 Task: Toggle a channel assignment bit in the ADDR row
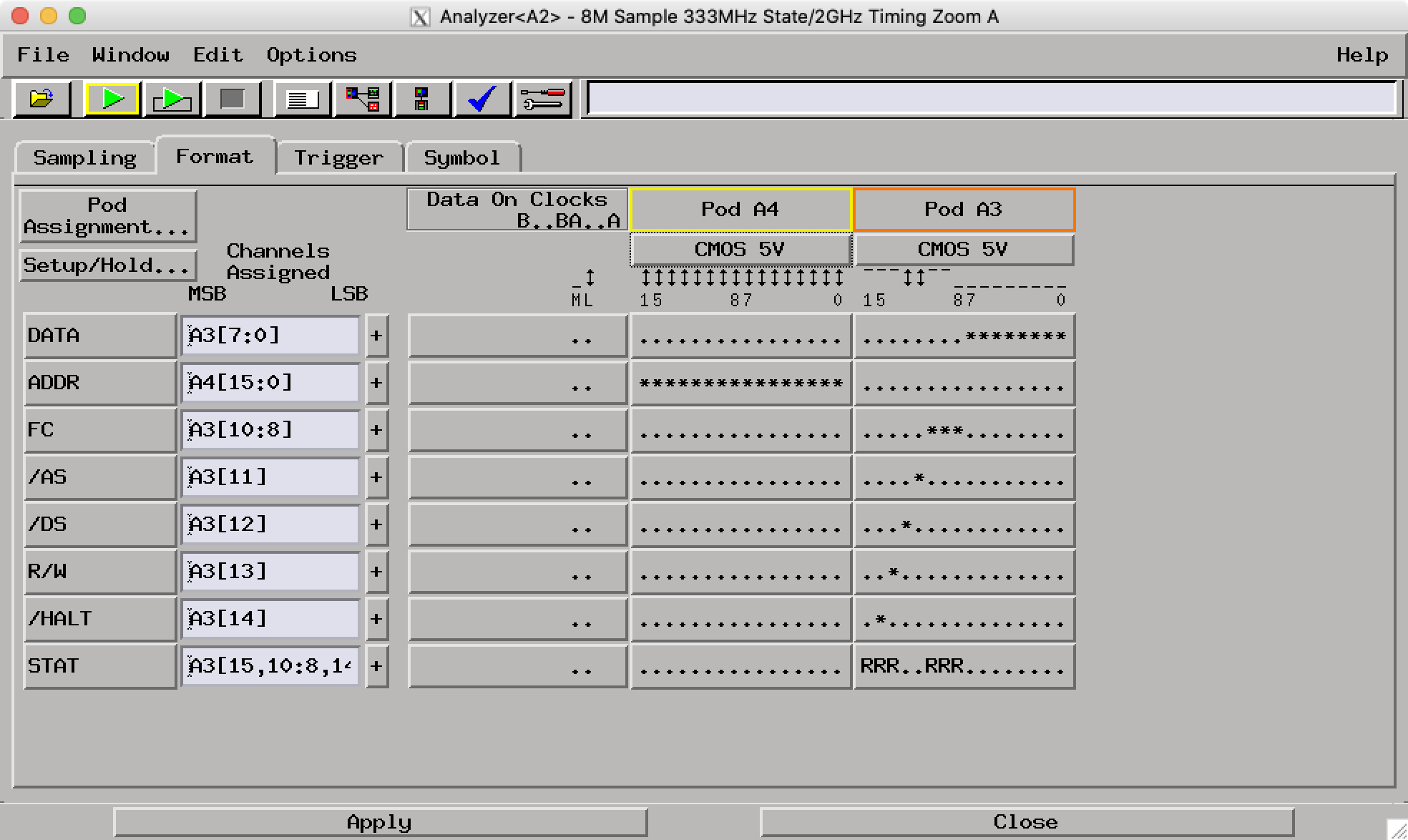[x=740, y=382]
